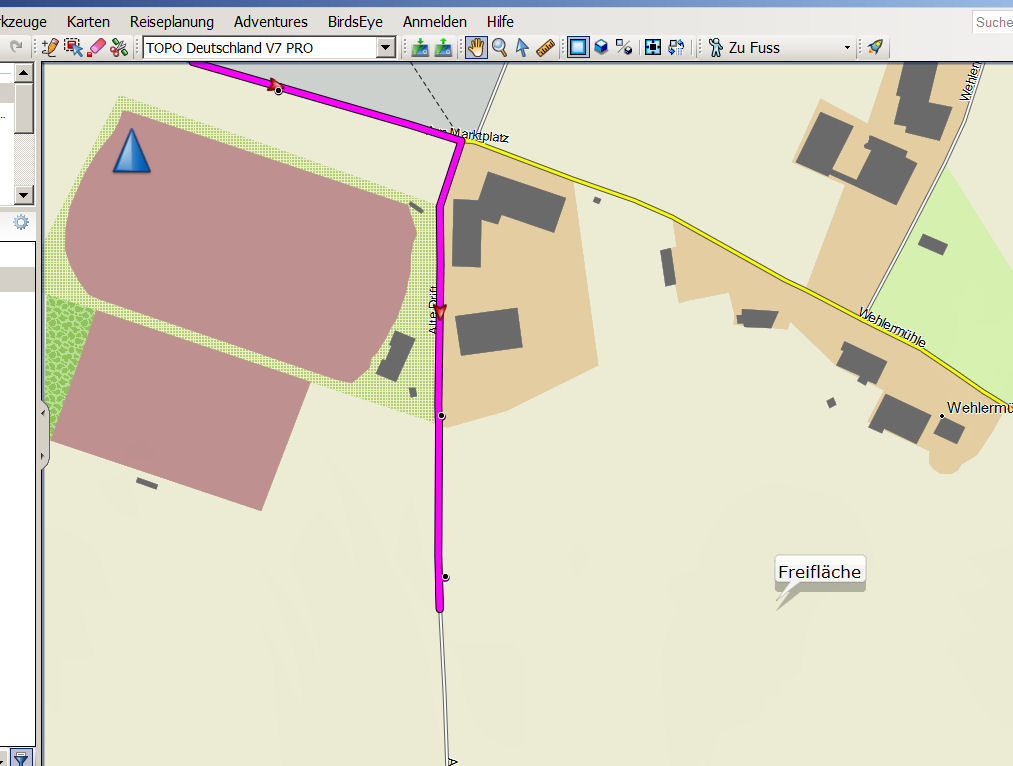
Task: Toggle the 2D map view button
Action: [x=578, y=47]
